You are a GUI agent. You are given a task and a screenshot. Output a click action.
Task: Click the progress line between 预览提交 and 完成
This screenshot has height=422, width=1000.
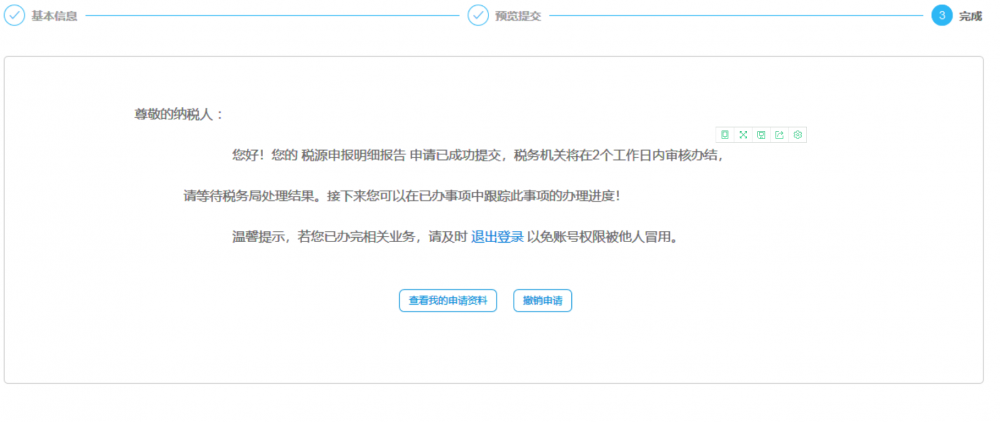point(735,16)
